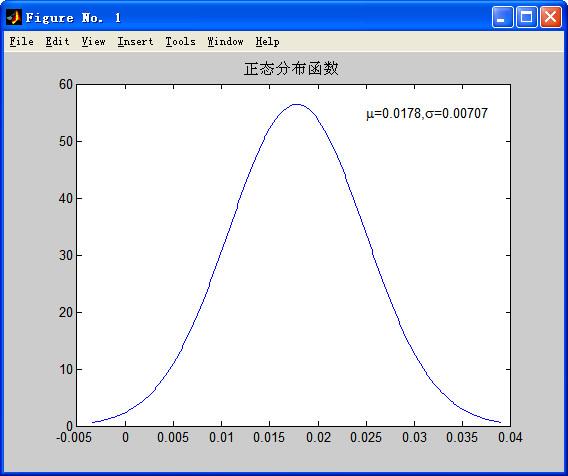Click the x-axis tick label 0.02
The width and height of the screenshot is (568, 476).
tap(318, 438)
